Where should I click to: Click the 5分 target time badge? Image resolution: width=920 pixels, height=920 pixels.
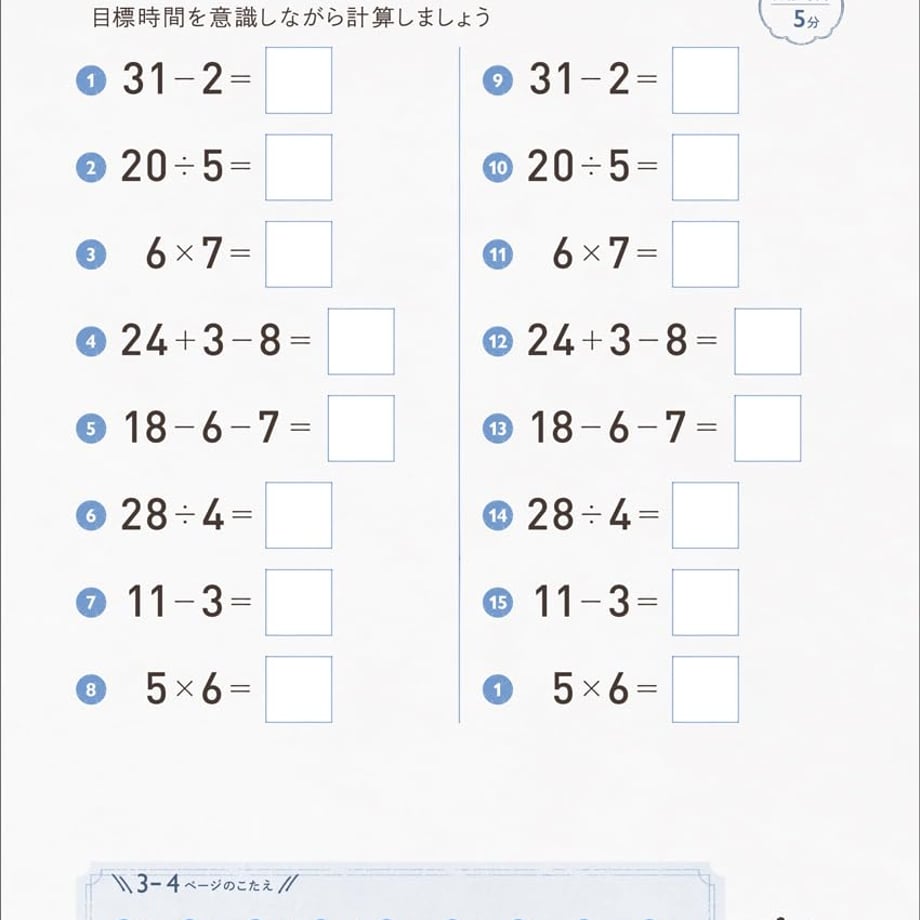[801, 19]
